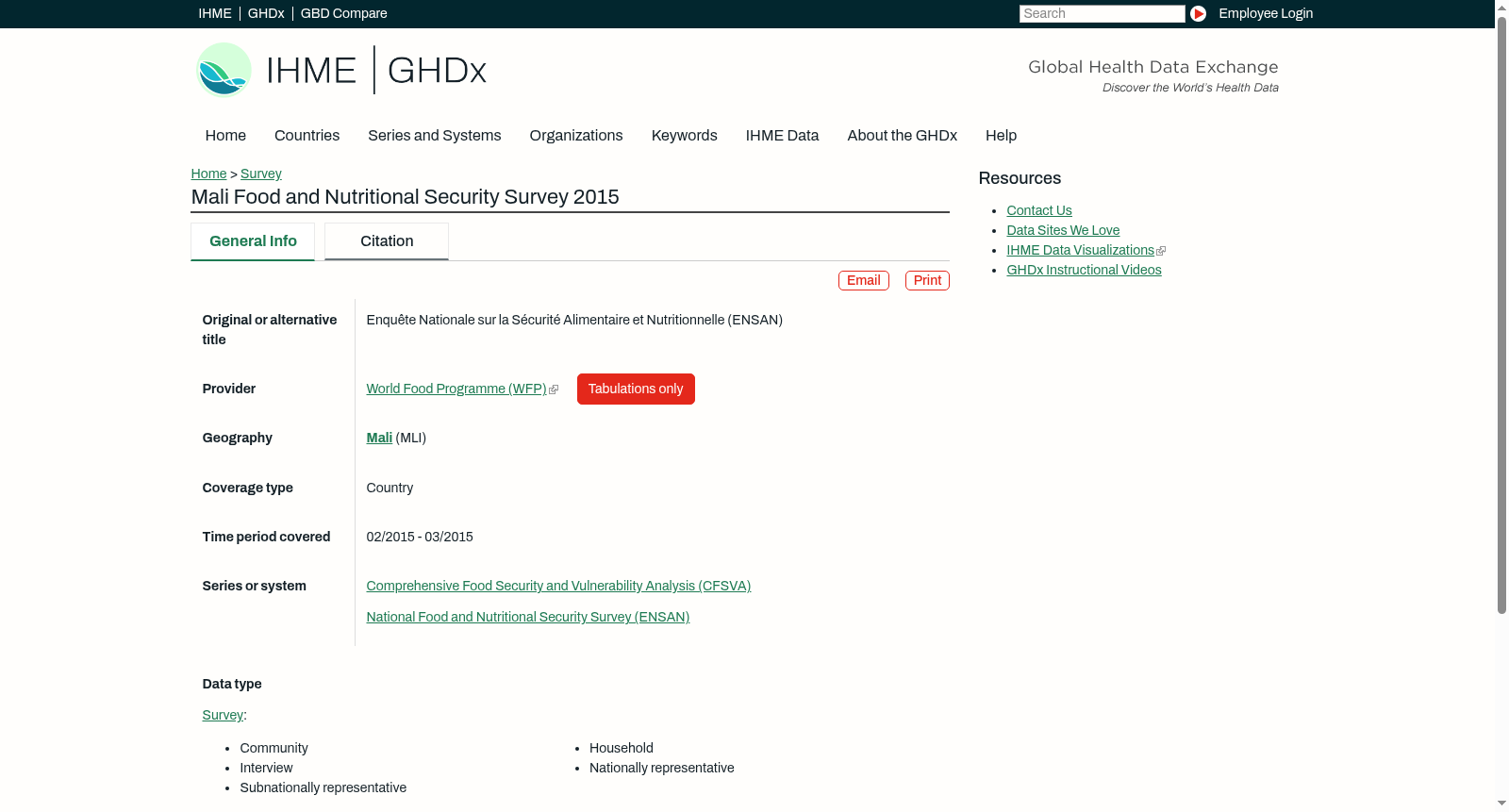Click the Employee Login link

pos(1266,13)
